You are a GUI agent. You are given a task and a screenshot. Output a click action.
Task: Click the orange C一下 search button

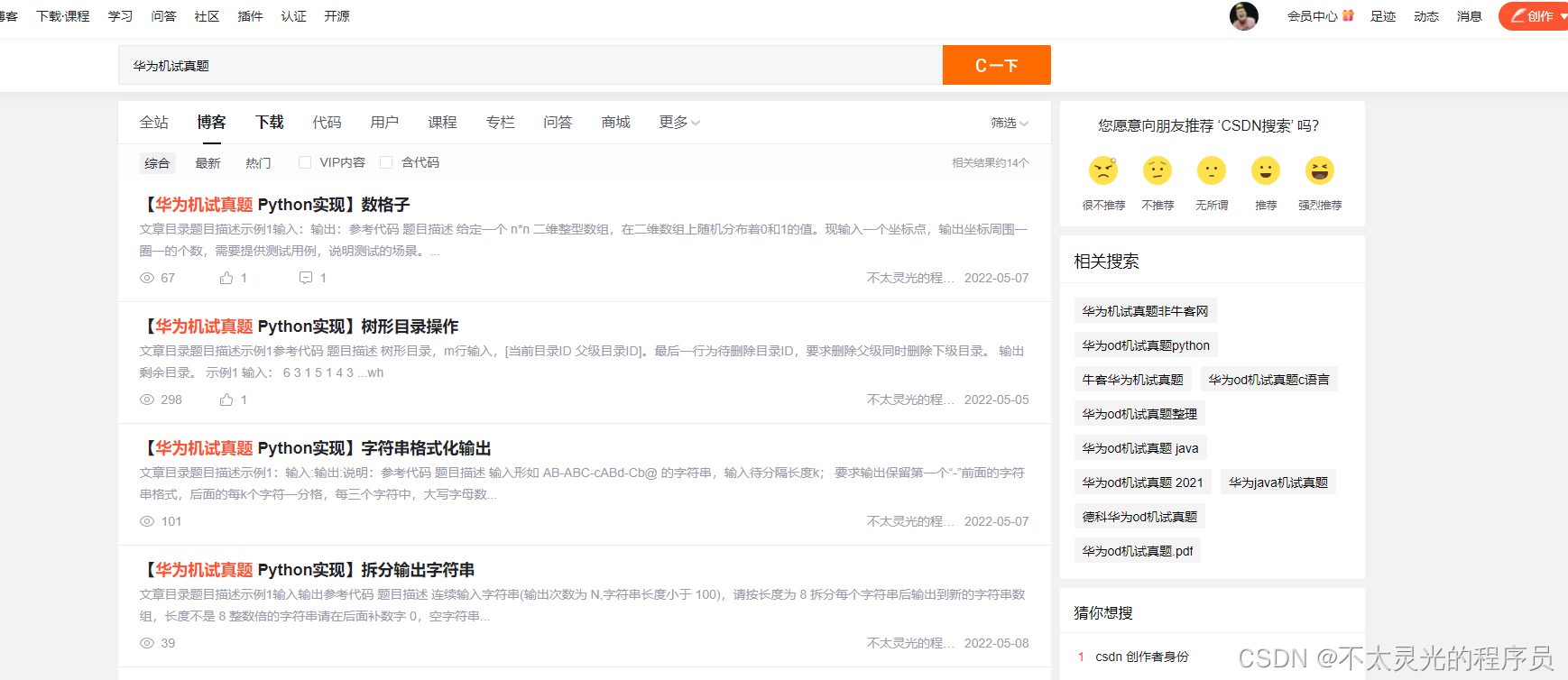(x=997, y=65)
